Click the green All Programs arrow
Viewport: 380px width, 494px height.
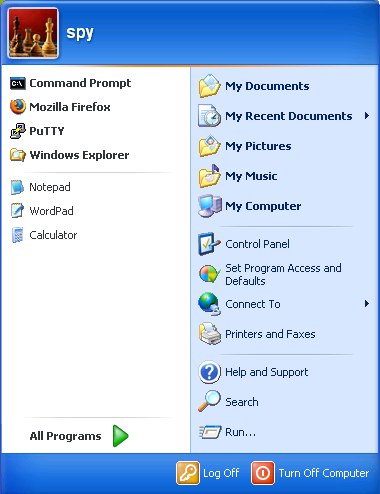pos(120,436)
